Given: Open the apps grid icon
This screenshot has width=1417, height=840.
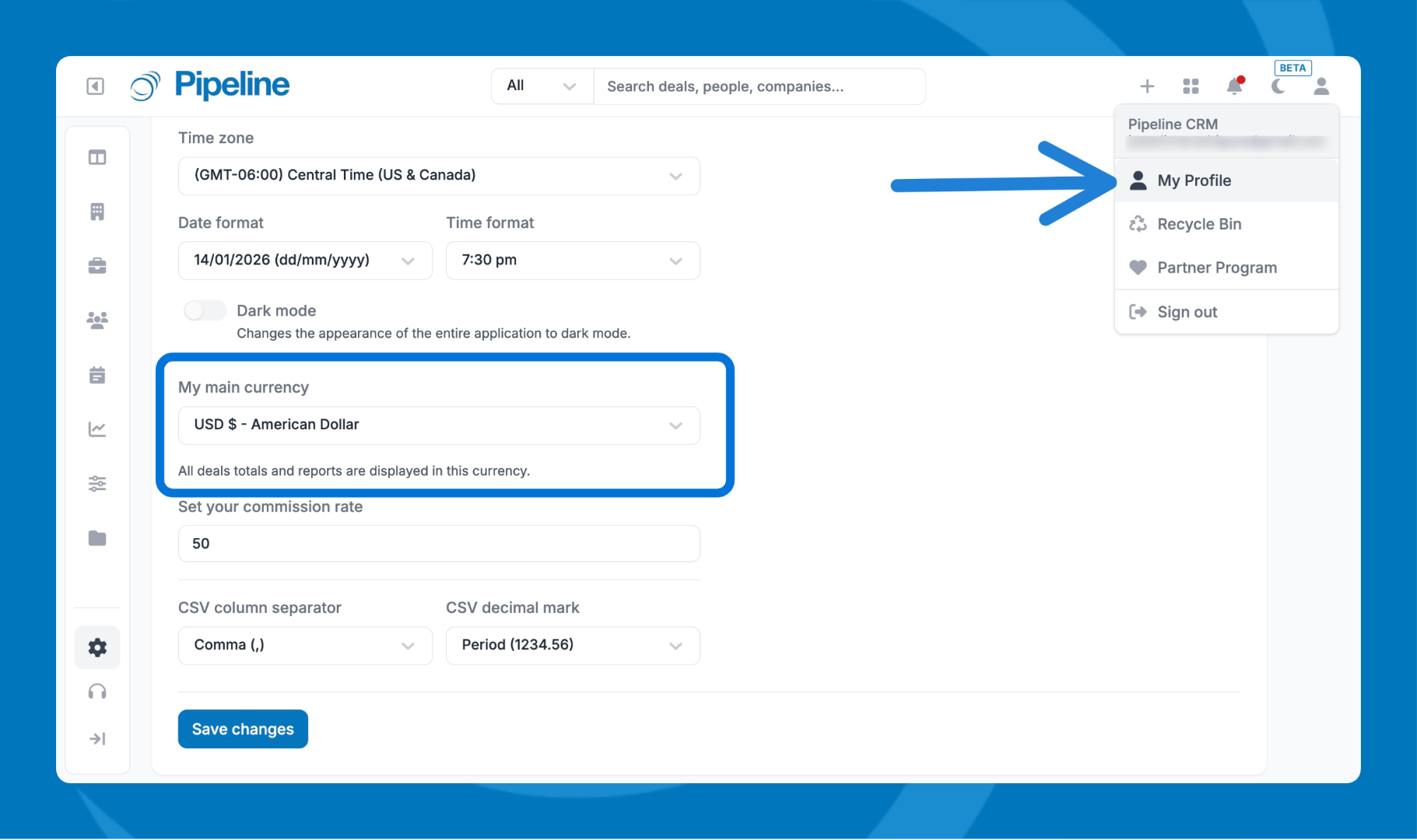Looking at the screenshot, I should tap(1191, 86).
